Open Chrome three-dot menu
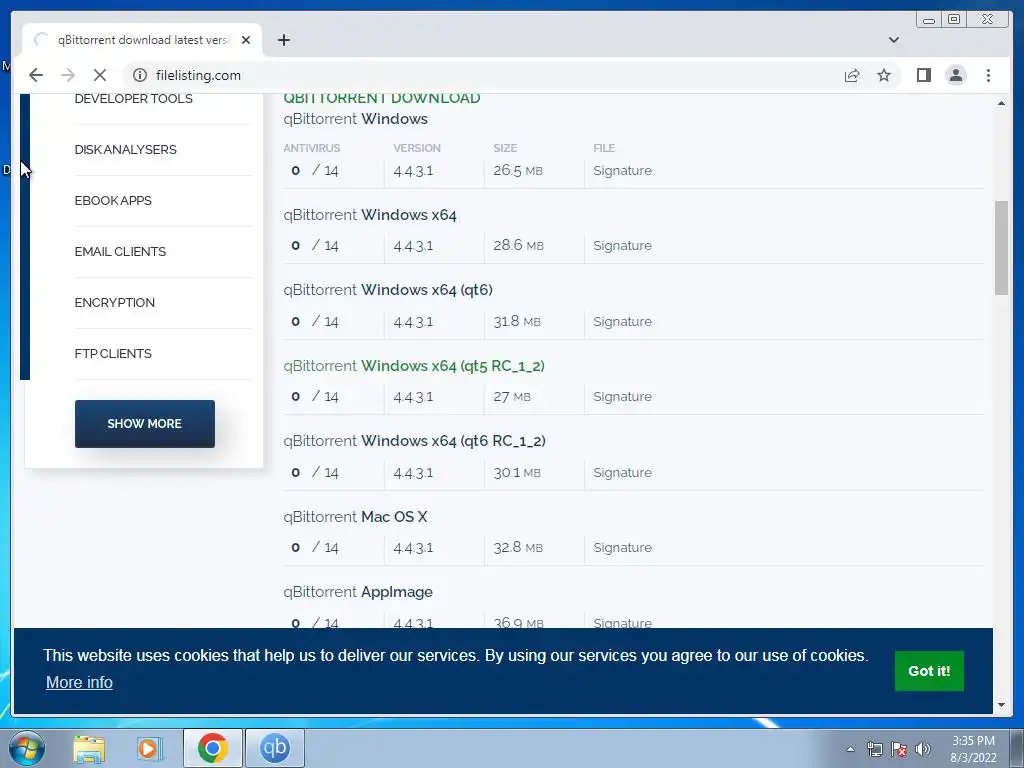This screenshot has height=768, width=1024. click(x=988, y=75)
